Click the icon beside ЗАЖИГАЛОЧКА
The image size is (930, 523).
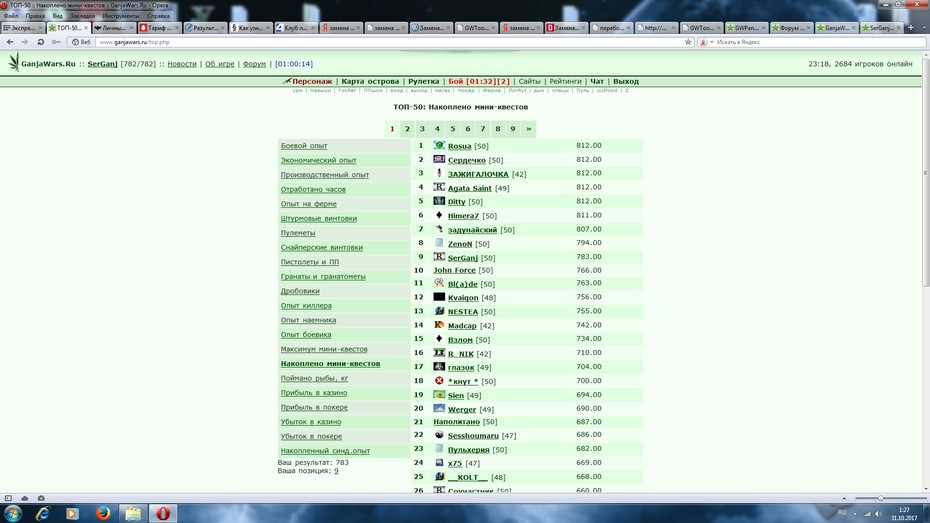439,173
